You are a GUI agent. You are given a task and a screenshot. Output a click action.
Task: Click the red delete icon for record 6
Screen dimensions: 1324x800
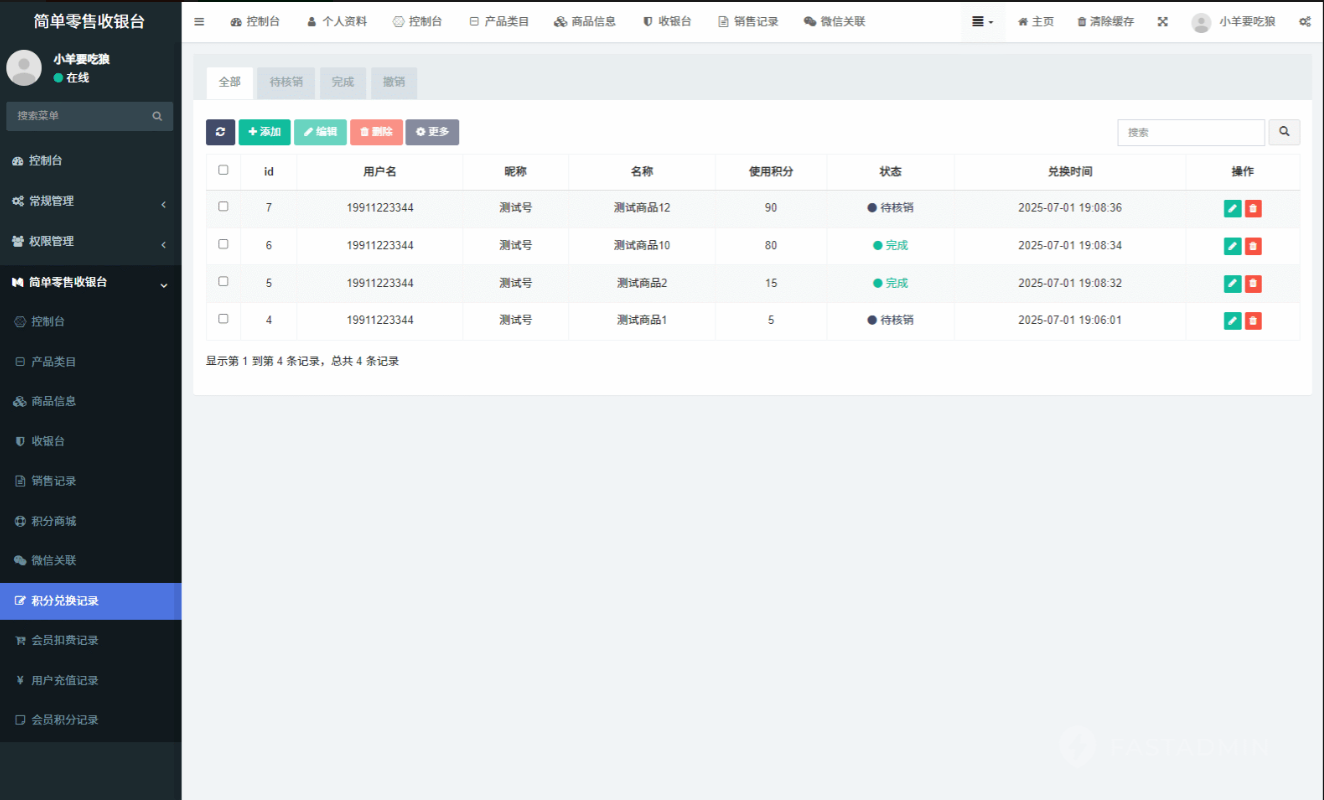pyautogui.click(x=1253, y=246)
